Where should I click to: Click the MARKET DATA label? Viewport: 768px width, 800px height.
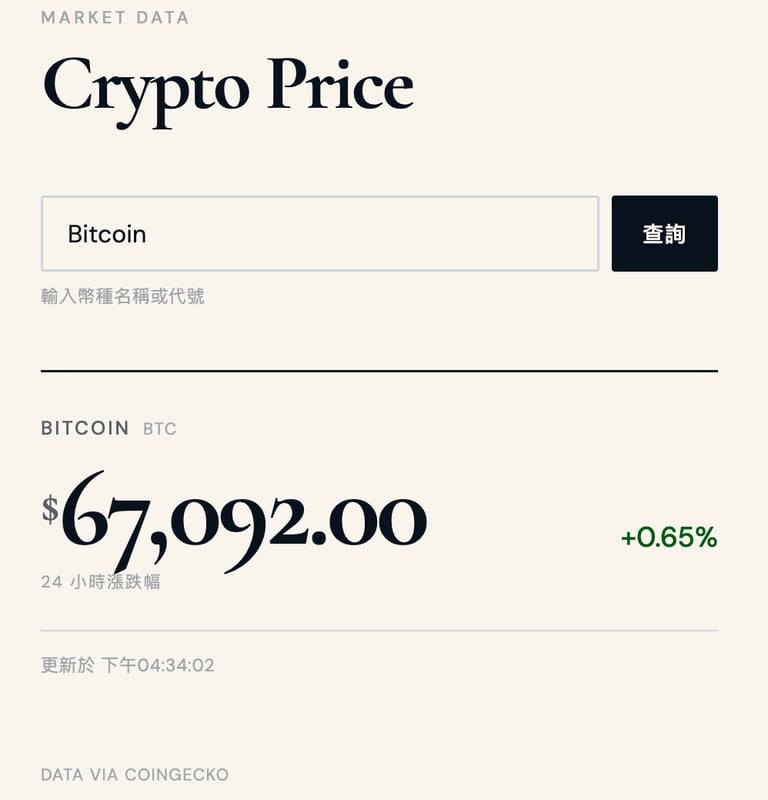(115, 18)
